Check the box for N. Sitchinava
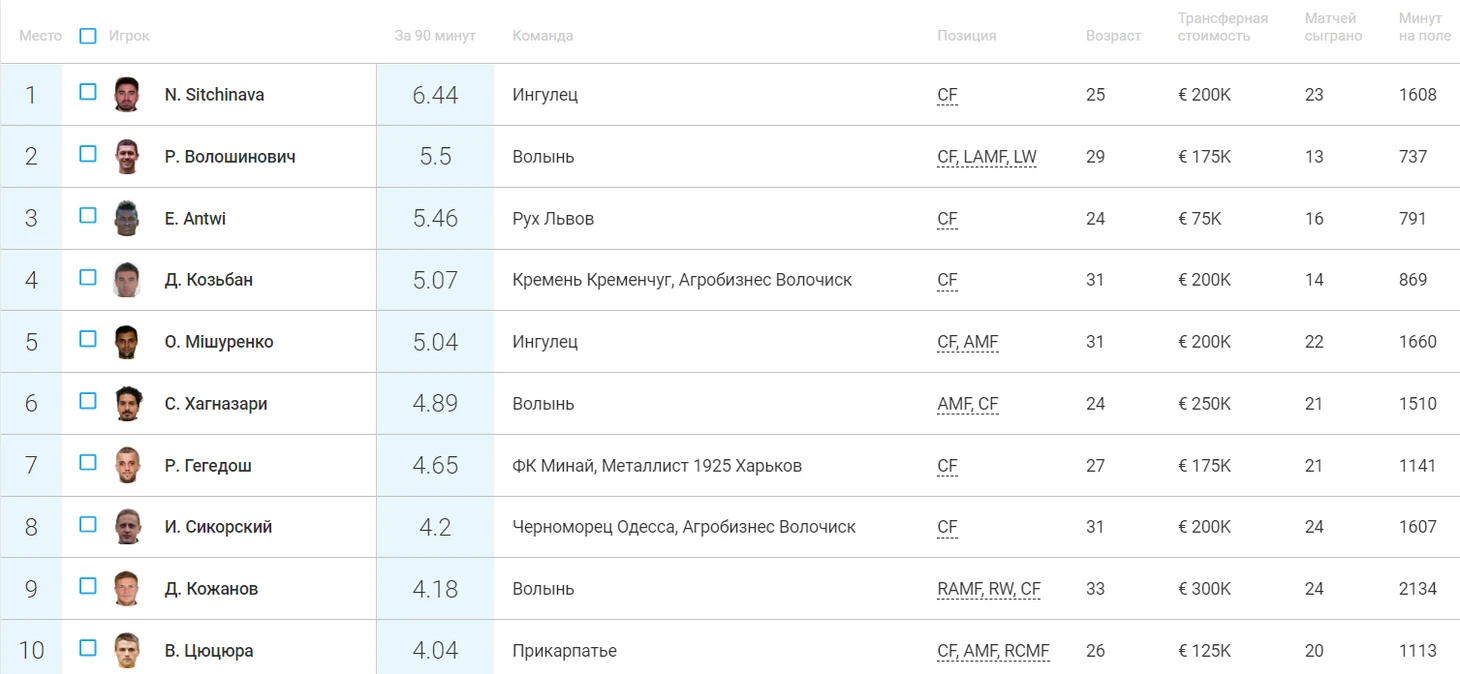This screenshot has height=674, width=1460. point(88,92)
